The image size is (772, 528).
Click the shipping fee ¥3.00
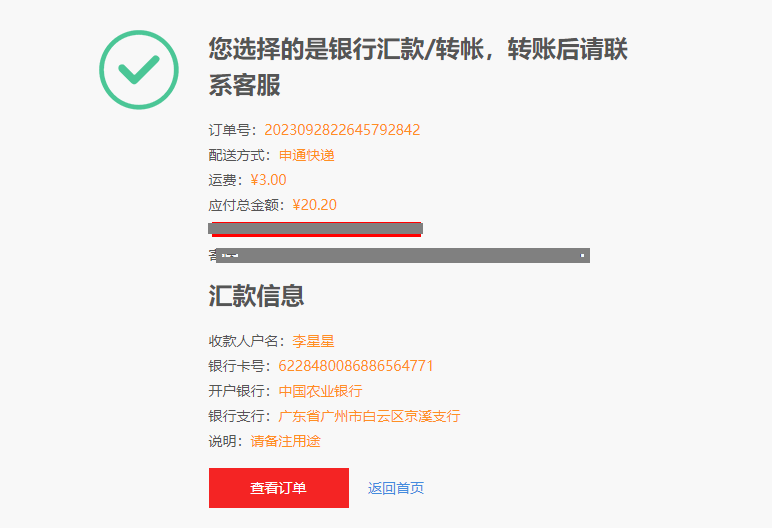click(x=268, y=180)
